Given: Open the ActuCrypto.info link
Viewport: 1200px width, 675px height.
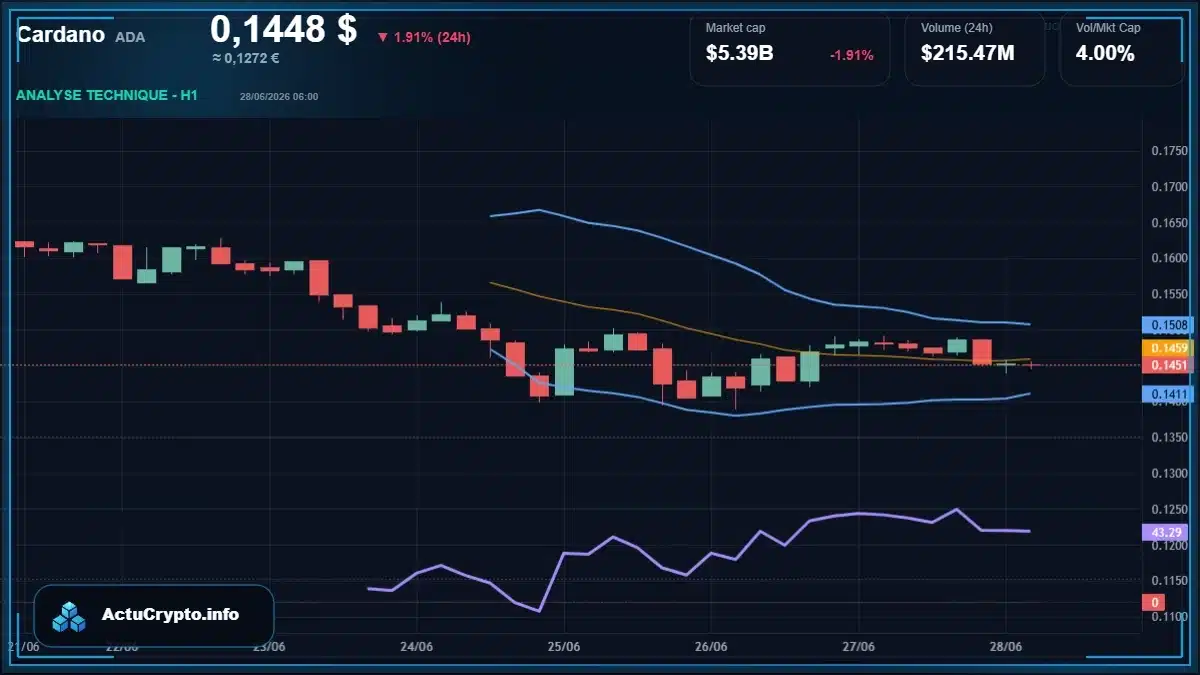Looking at the screenshot, I should pyautogui.click(x=171, y=615).
